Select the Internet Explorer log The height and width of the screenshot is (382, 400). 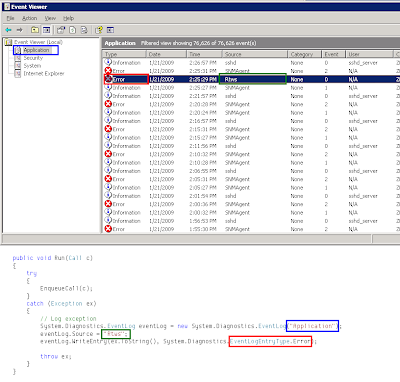(44, 73)
